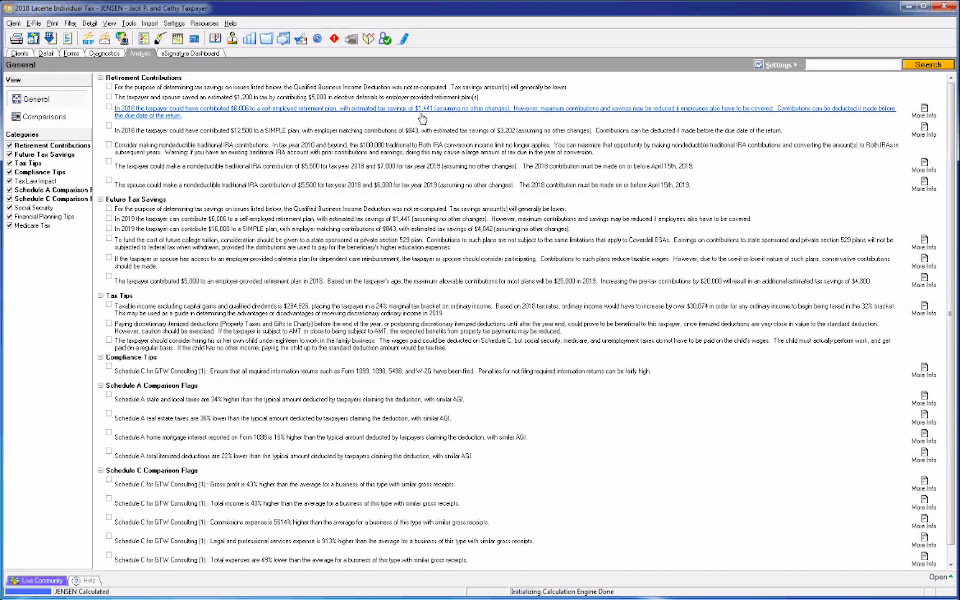Collapse the Tax Tips section
Screen dimensions: 960x600
[100, 296]
